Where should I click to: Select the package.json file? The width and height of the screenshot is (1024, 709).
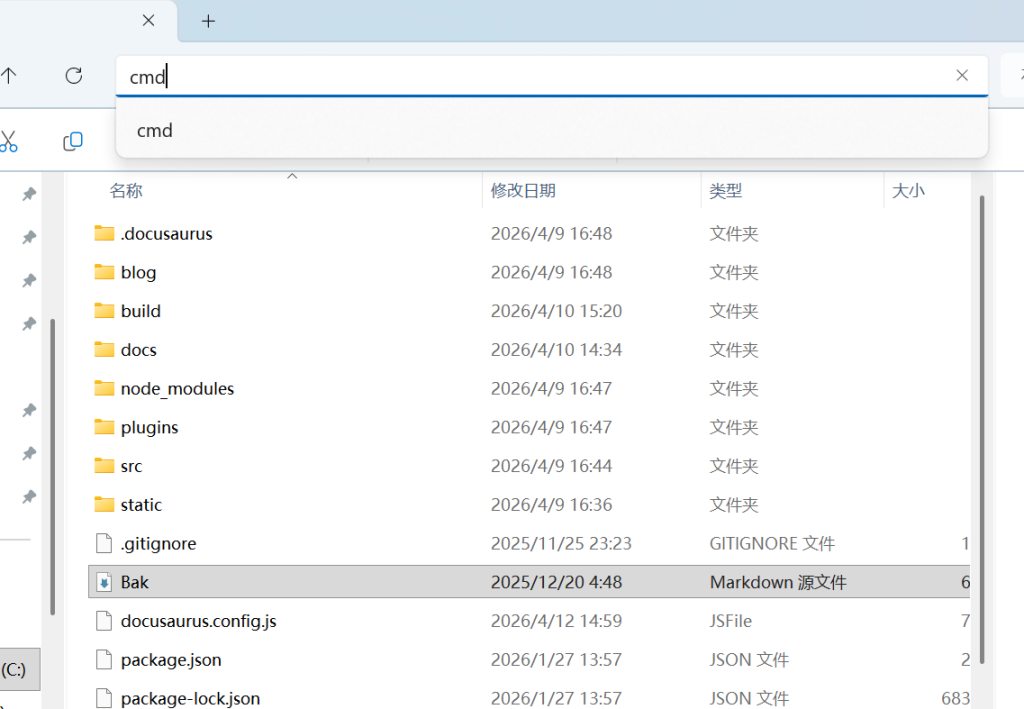pos(171,660)
